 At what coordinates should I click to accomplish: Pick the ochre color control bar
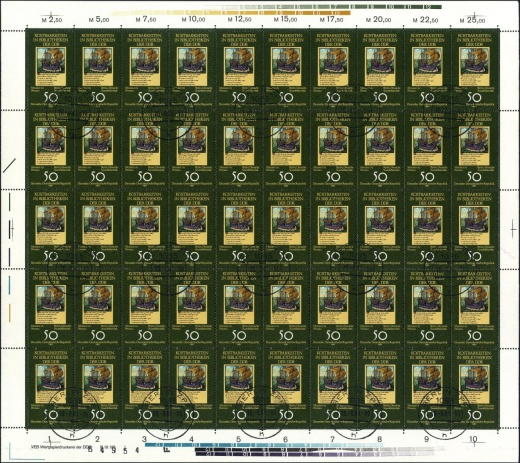tap(232, 13)
